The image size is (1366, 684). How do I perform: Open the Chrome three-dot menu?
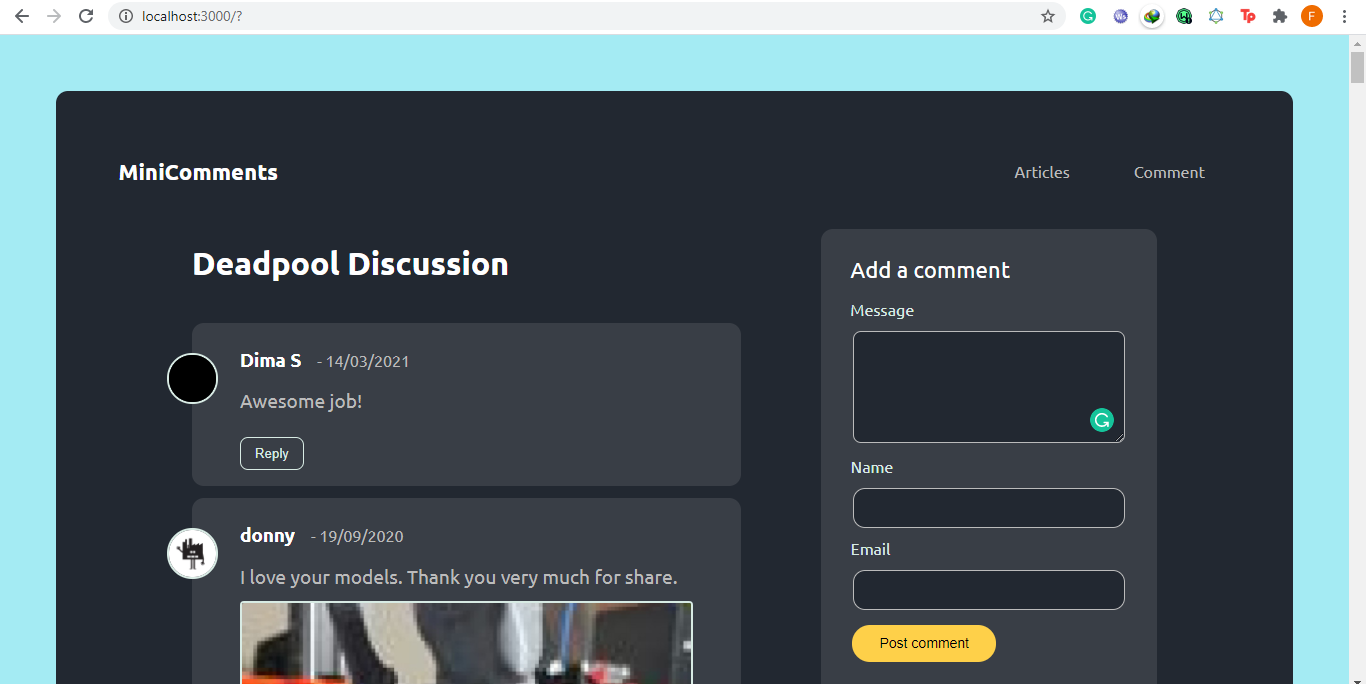[1344, 16]
